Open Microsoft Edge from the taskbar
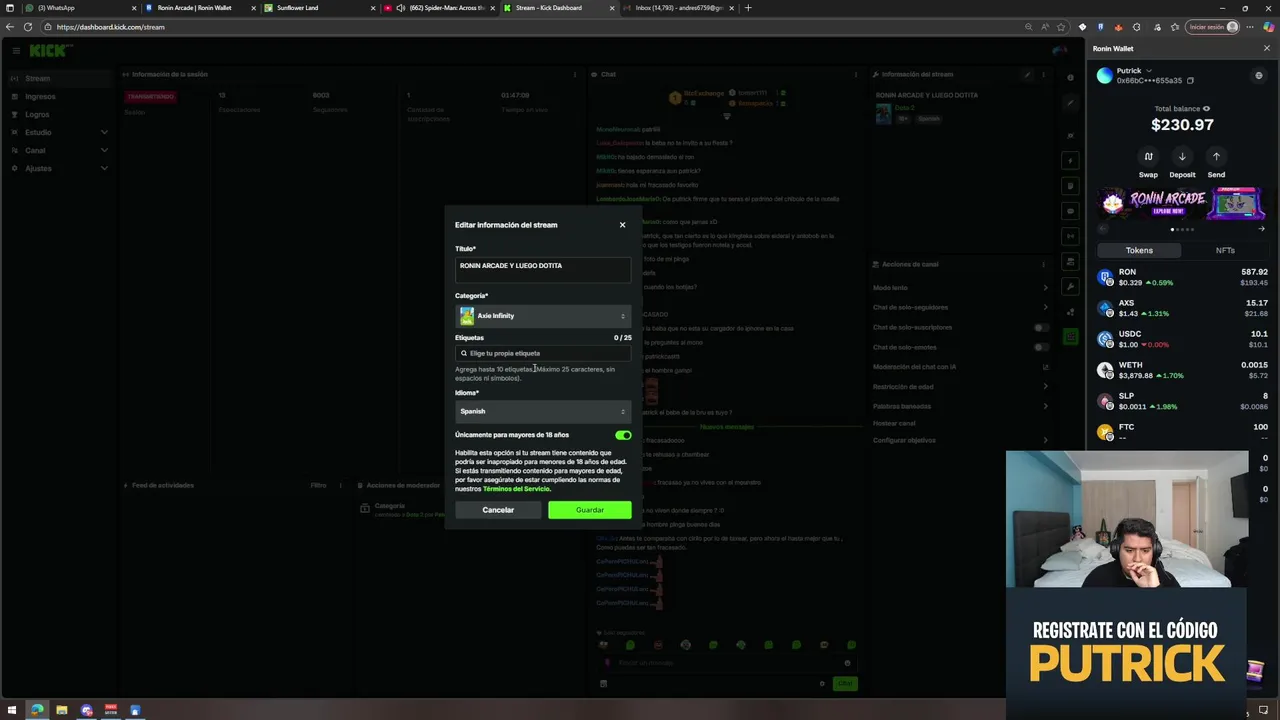Viewport: 1280px width, 720px height. pos(37,711)
